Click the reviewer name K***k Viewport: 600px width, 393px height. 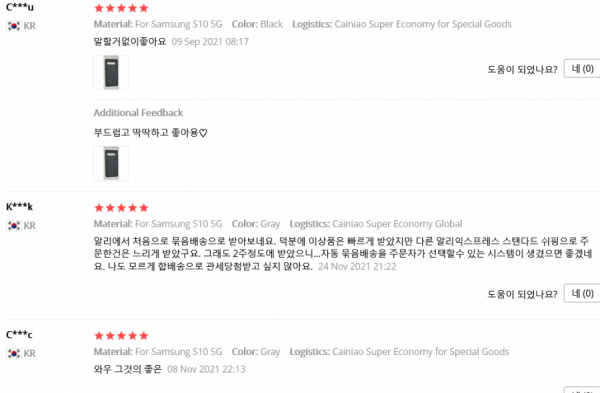click(x=20, y=207)
